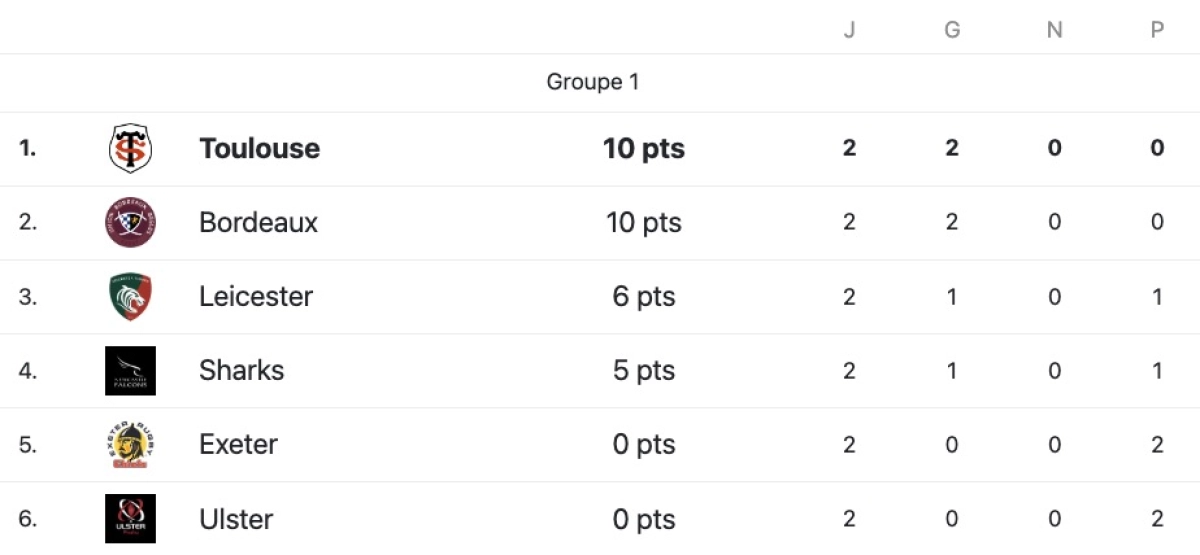Click Toulouse's 10 pts total
Screen dimensions: 1200x555
pyautogui.click(x=644, y=148)
